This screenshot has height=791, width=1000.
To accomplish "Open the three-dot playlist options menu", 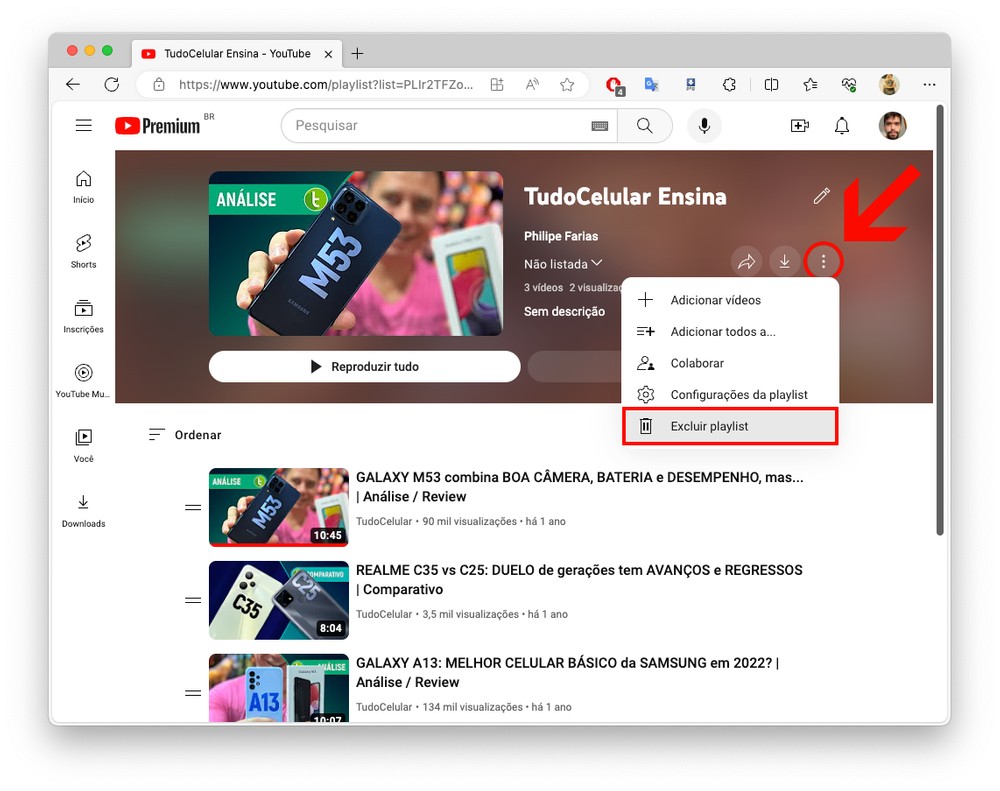I will pos(823,262).
